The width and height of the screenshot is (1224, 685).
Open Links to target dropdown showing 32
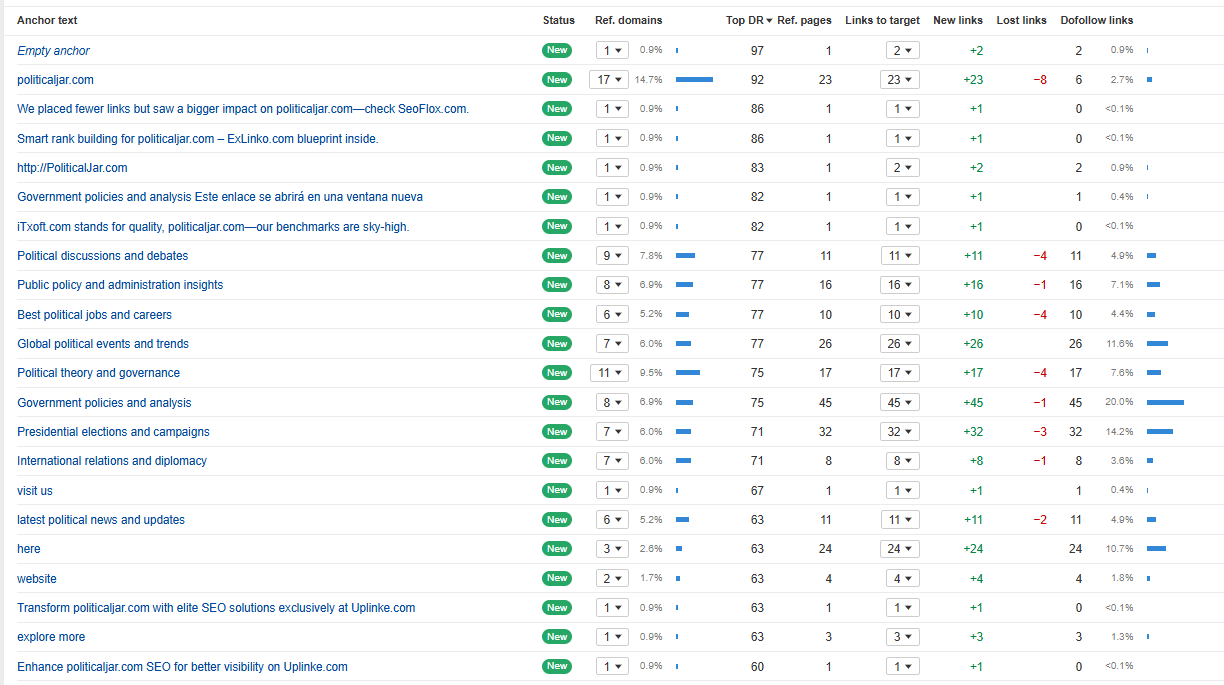(900, 432)
